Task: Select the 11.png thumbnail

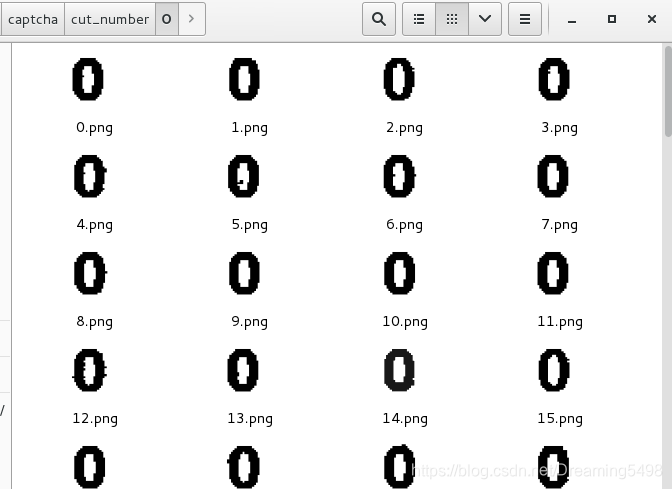Action: pos(553,273)
